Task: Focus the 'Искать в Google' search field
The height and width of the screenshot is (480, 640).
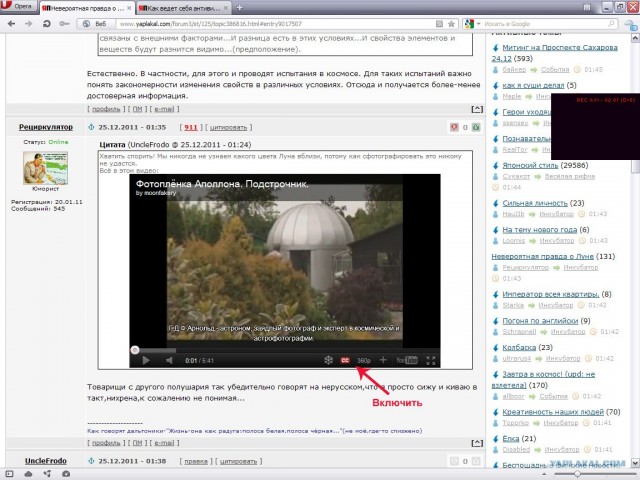Action: click(x=545, y=24)
